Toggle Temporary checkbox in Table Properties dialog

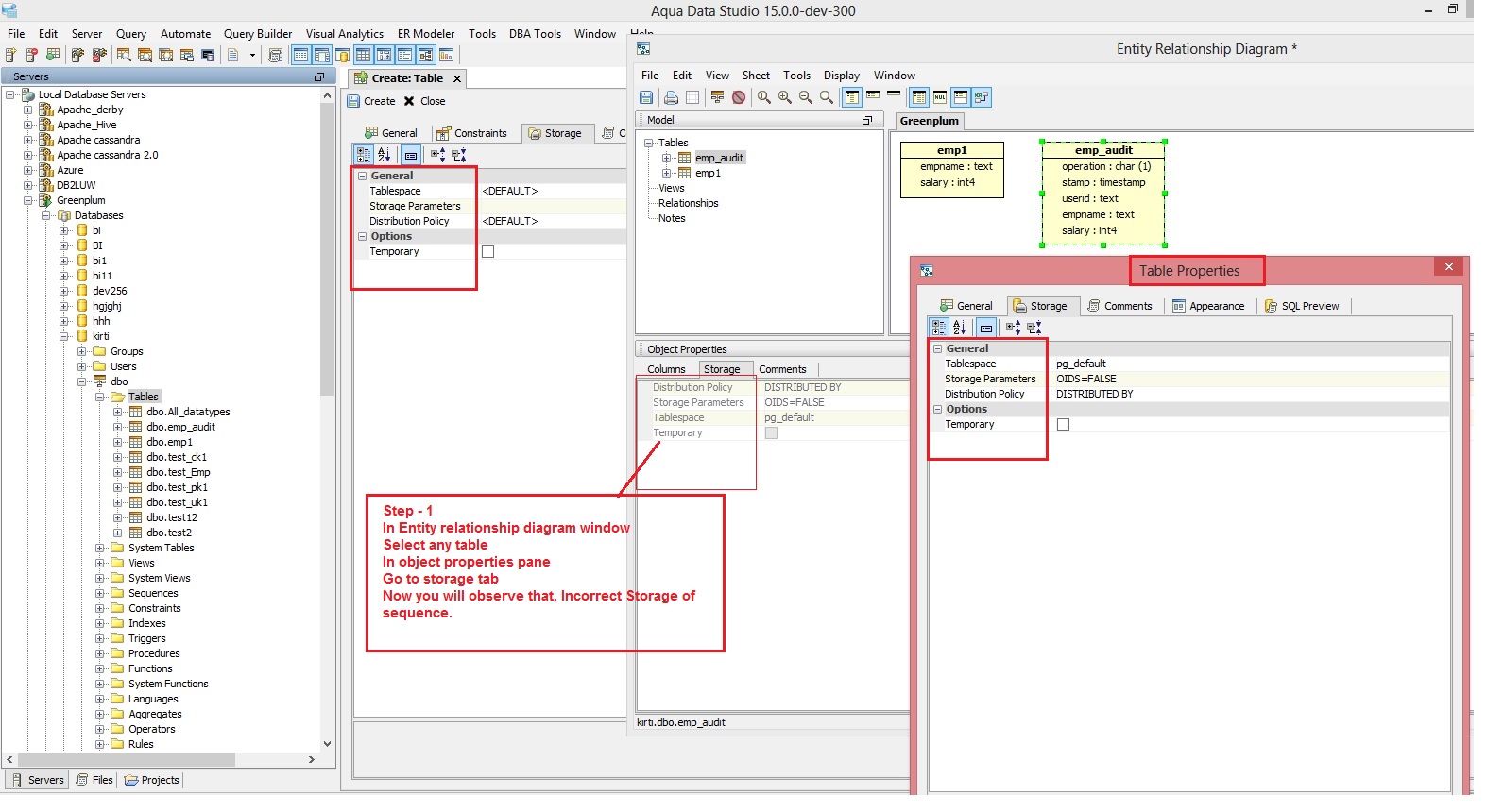pos(1063,425)
